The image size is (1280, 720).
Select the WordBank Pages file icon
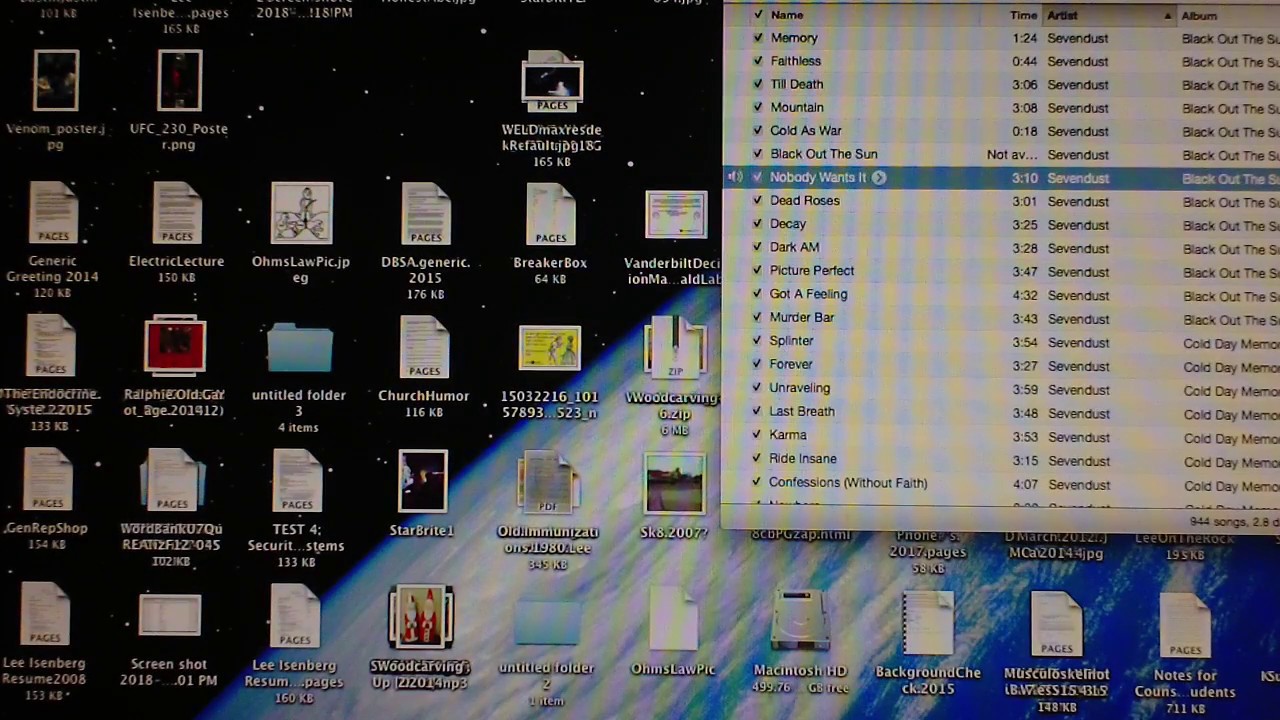[172, 481]
